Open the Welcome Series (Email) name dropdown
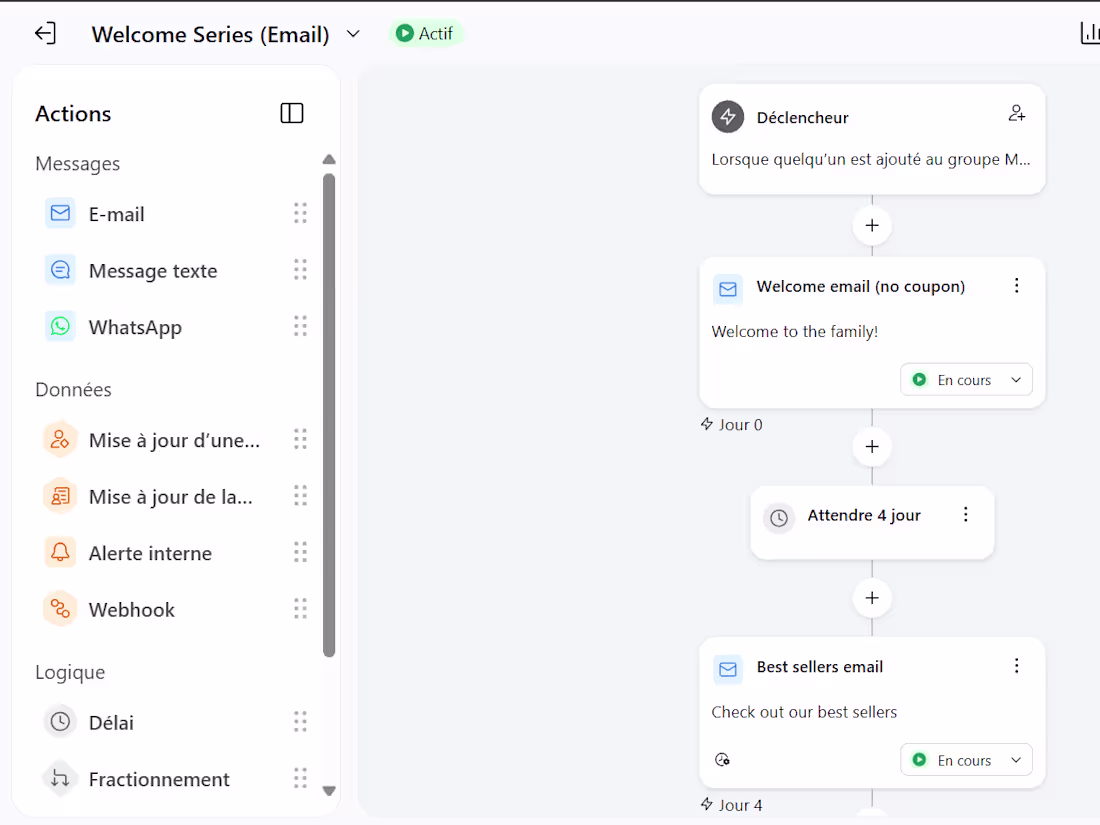 point(354,34)
